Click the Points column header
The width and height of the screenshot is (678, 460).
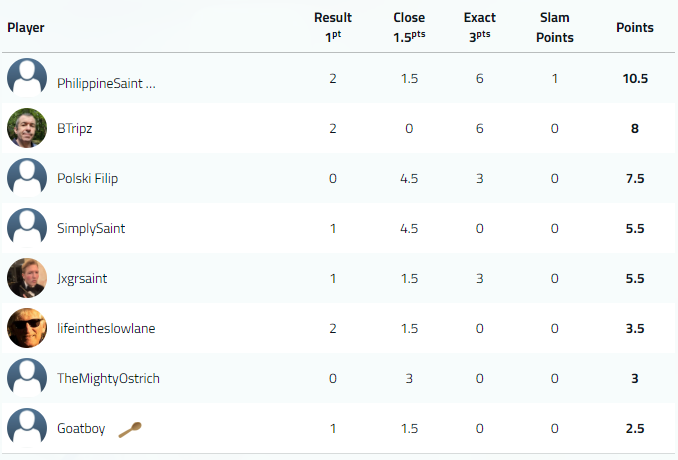coord(634,27)
